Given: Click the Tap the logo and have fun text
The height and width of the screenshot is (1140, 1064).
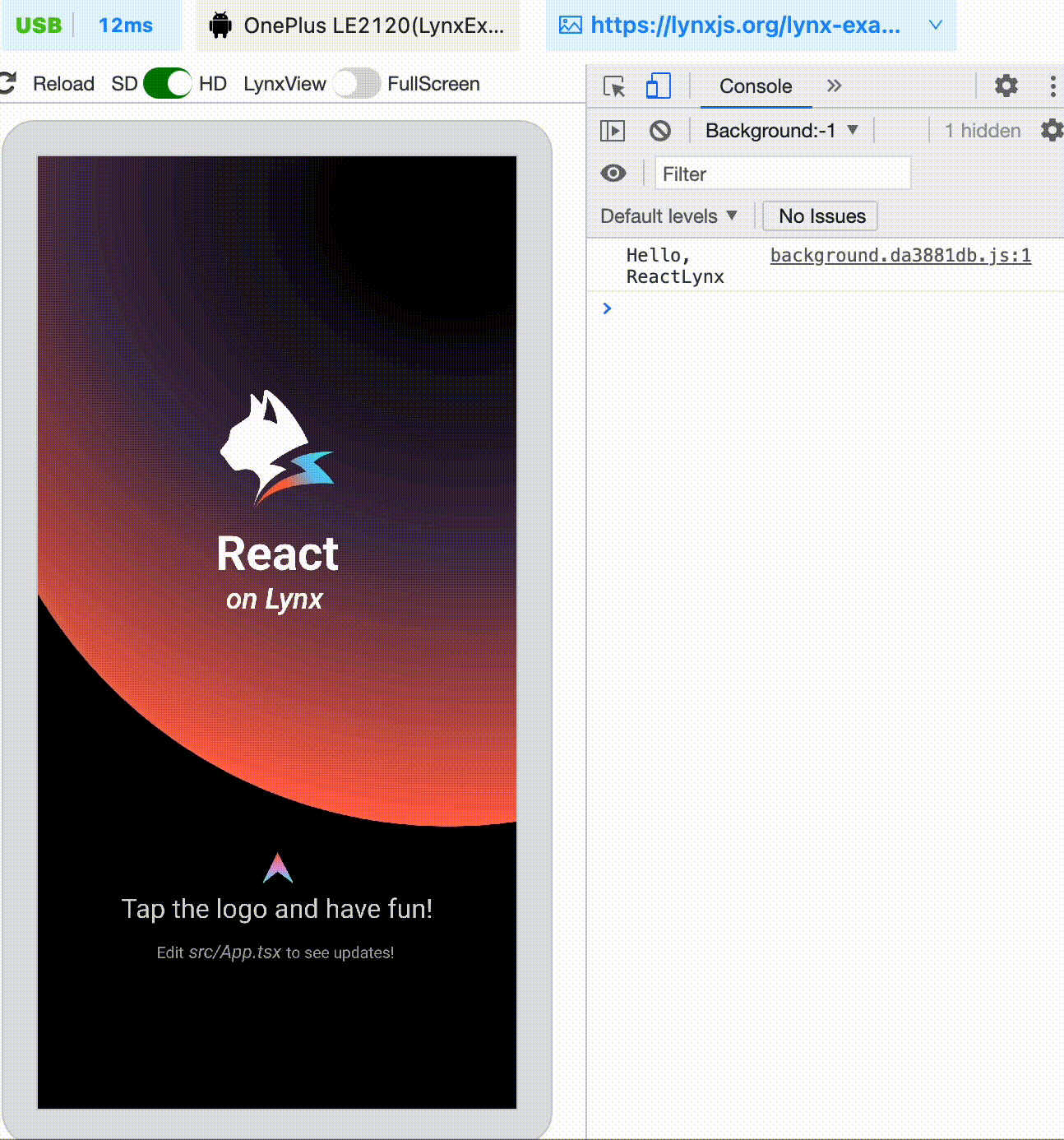Looking at the screenshot, I should click(277, 909).
